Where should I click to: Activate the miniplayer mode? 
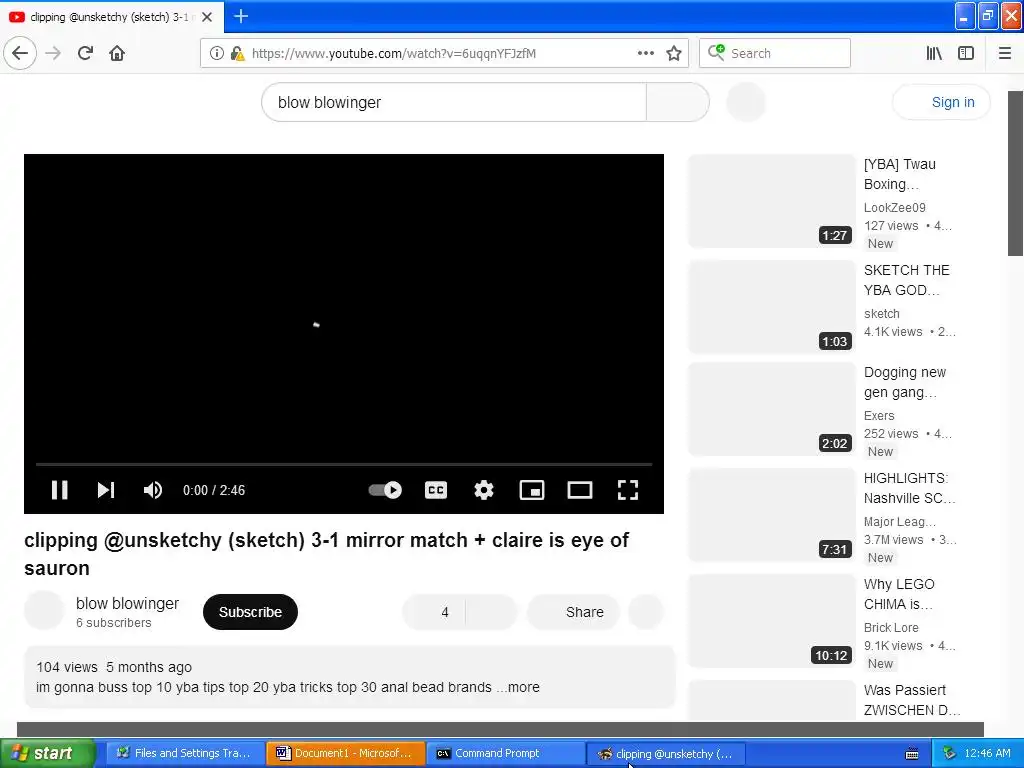(532, 490)
